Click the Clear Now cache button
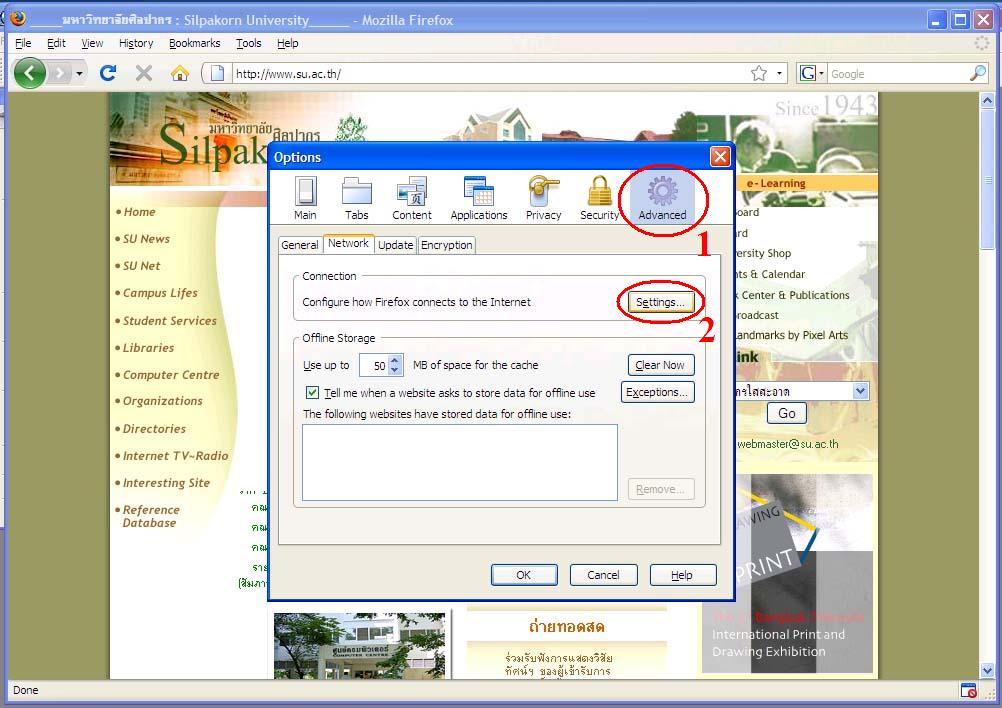 [x=660, y=365]
